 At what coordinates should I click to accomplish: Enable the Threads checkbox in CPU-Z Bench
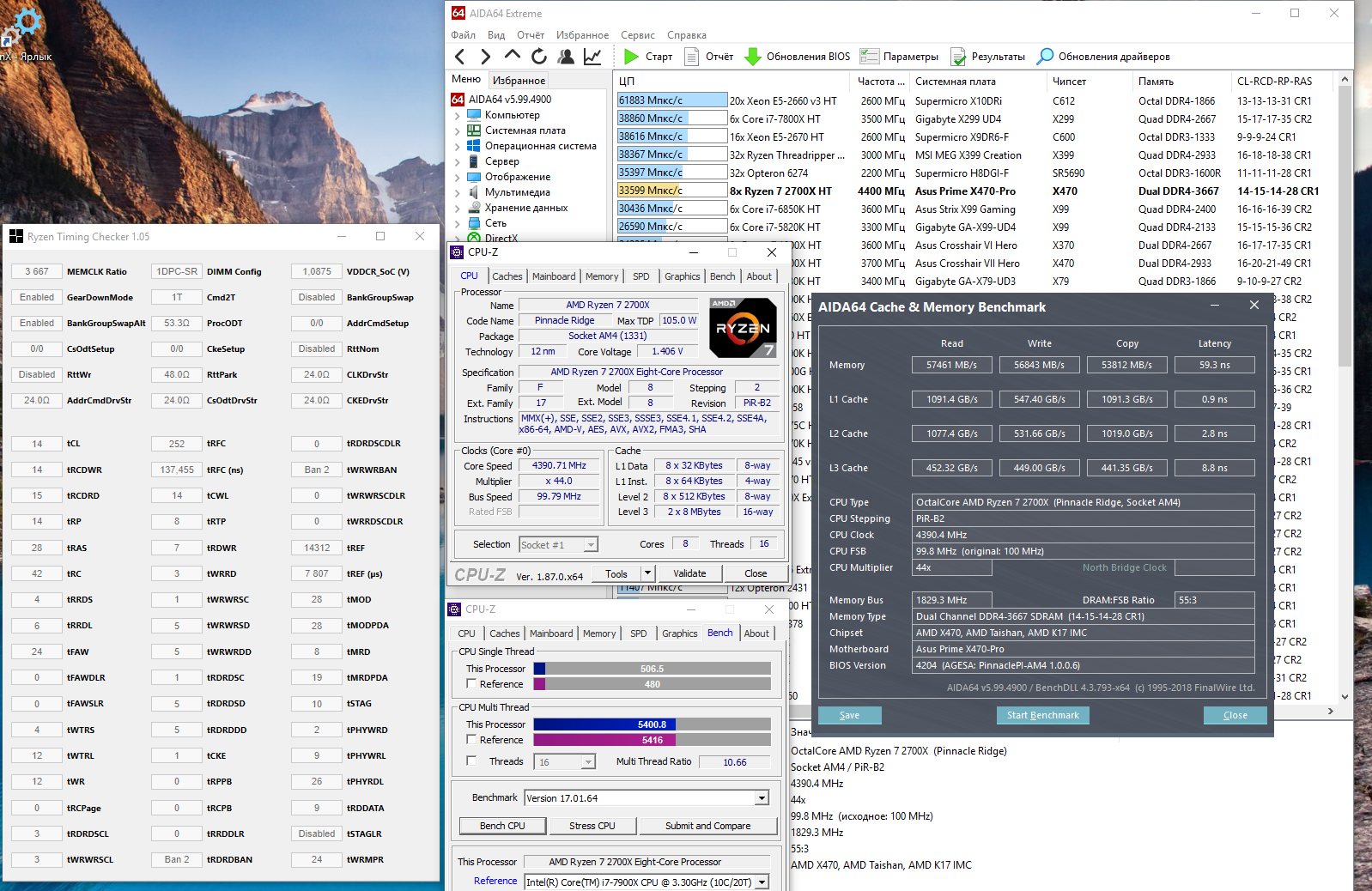471,761
